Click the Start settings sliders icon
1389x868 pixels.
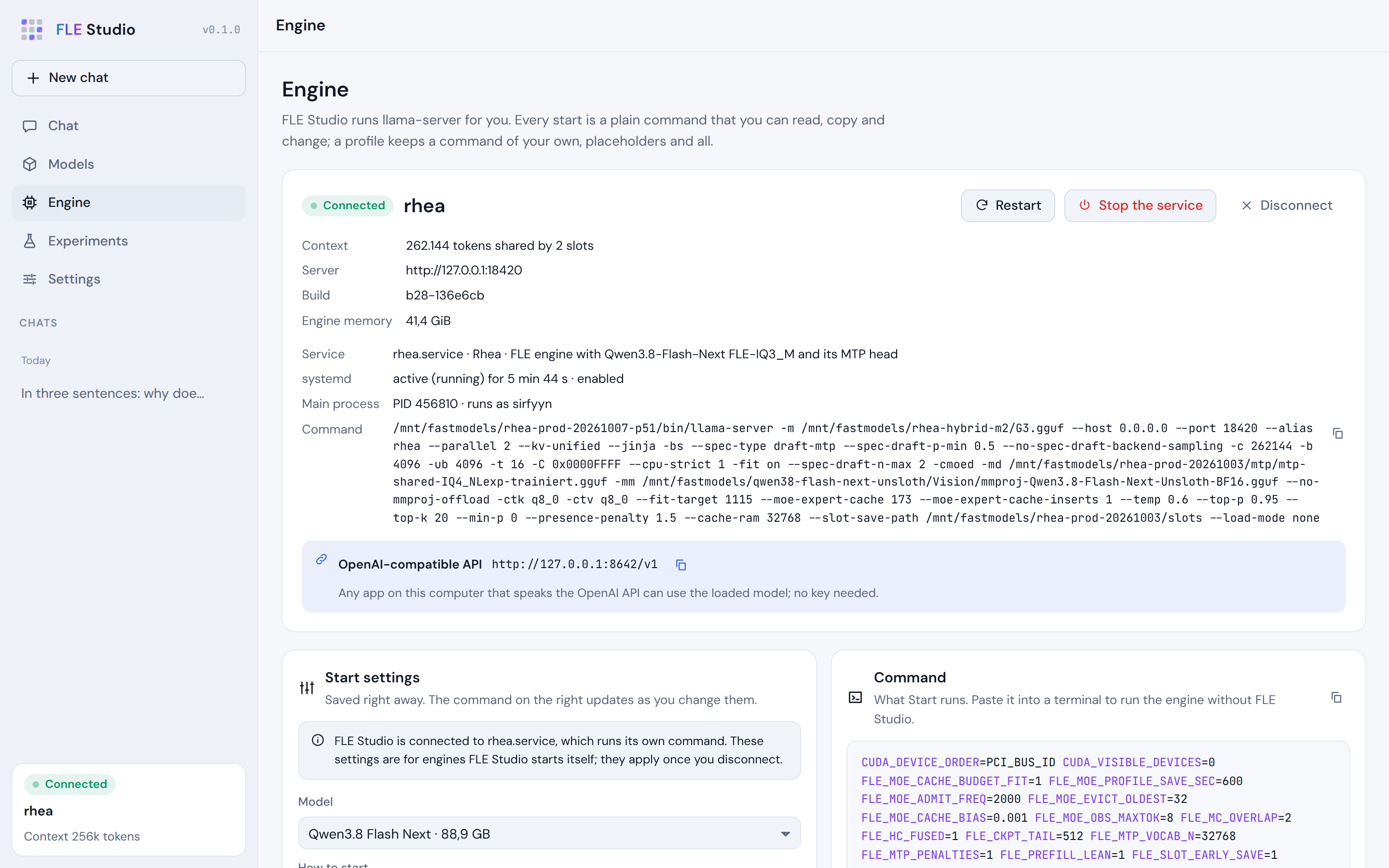point(307,687)
